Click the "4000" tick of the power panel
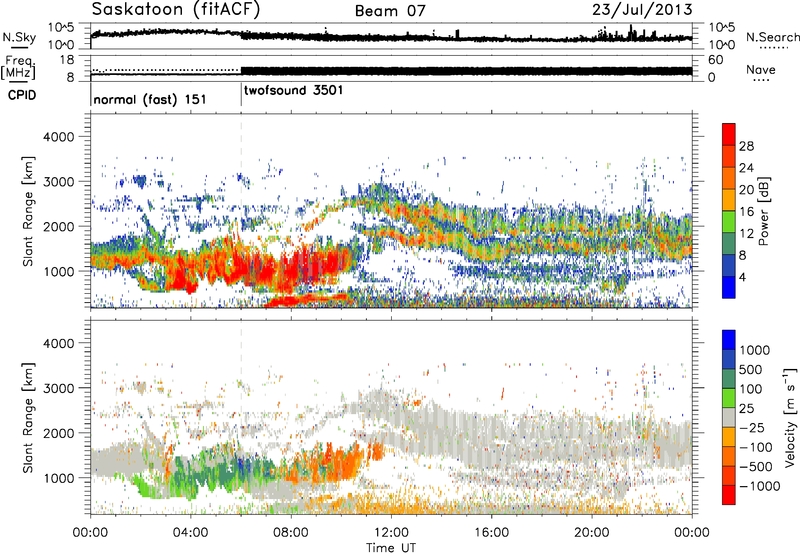This screenshot has height=554, width=800. 59,137
